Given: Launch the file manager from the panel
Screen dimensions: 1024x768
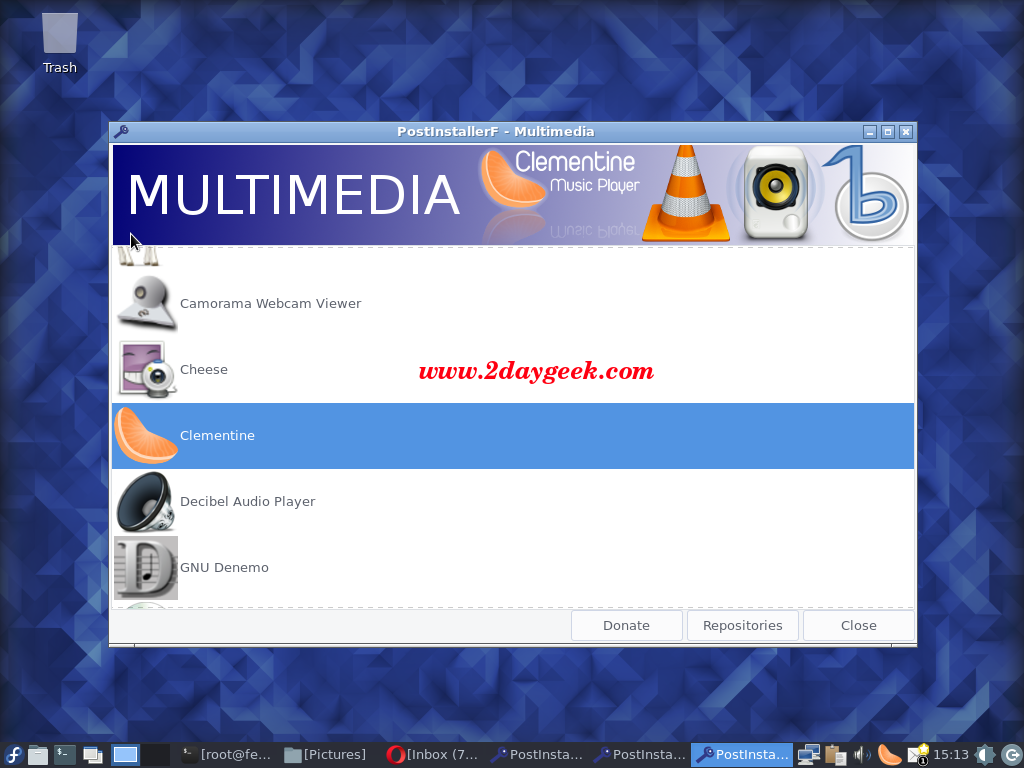Looking at the screenshot, I should click(38, 755).
